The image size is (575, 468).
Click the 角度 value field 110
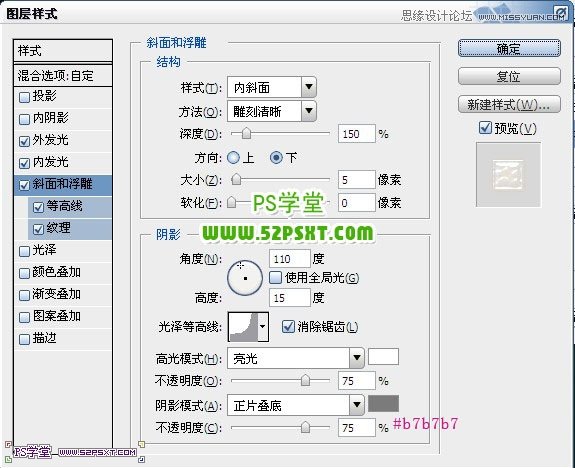click(290, 259)
